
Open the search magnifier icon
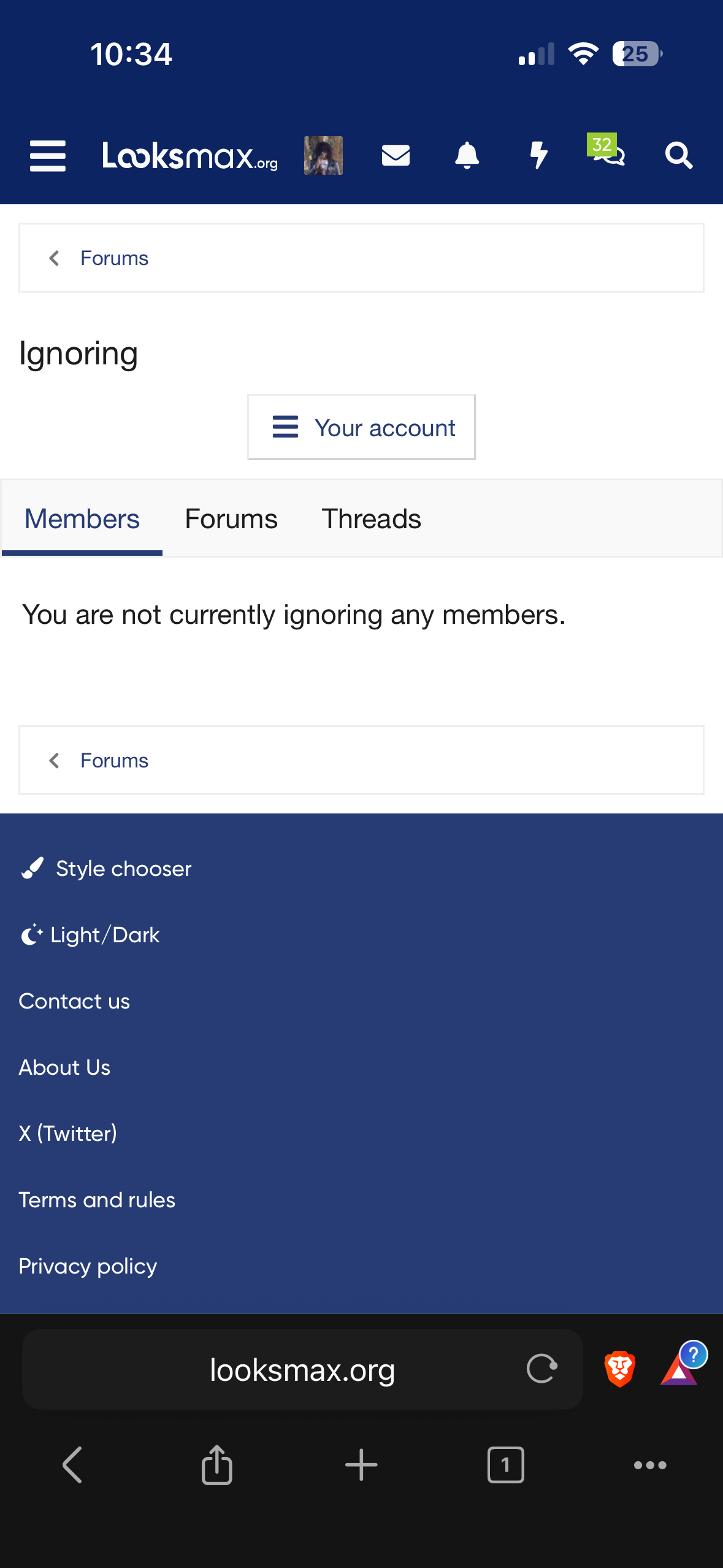pos(679,155)
